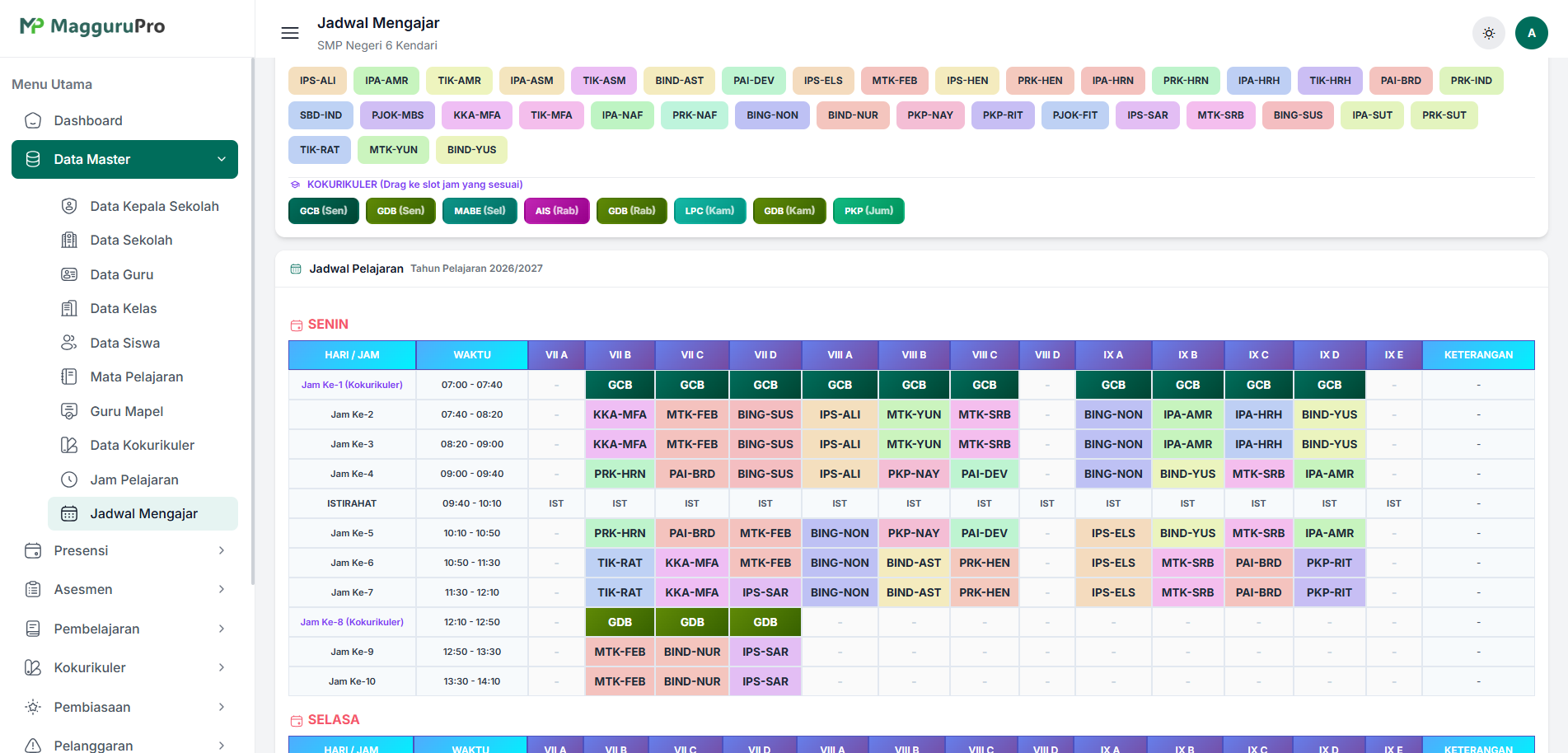Select the PRK-IND subject chip
The height and width of the screenshot is (753, 1568).
(1472, 81)
